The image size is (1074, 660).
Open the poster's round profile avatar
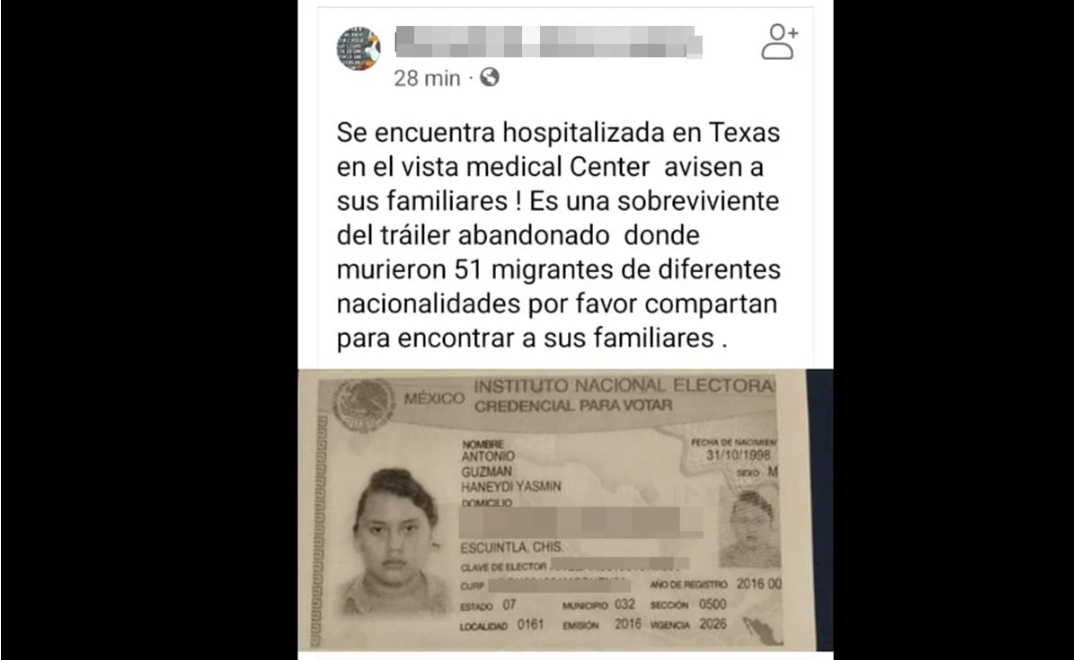358,49
